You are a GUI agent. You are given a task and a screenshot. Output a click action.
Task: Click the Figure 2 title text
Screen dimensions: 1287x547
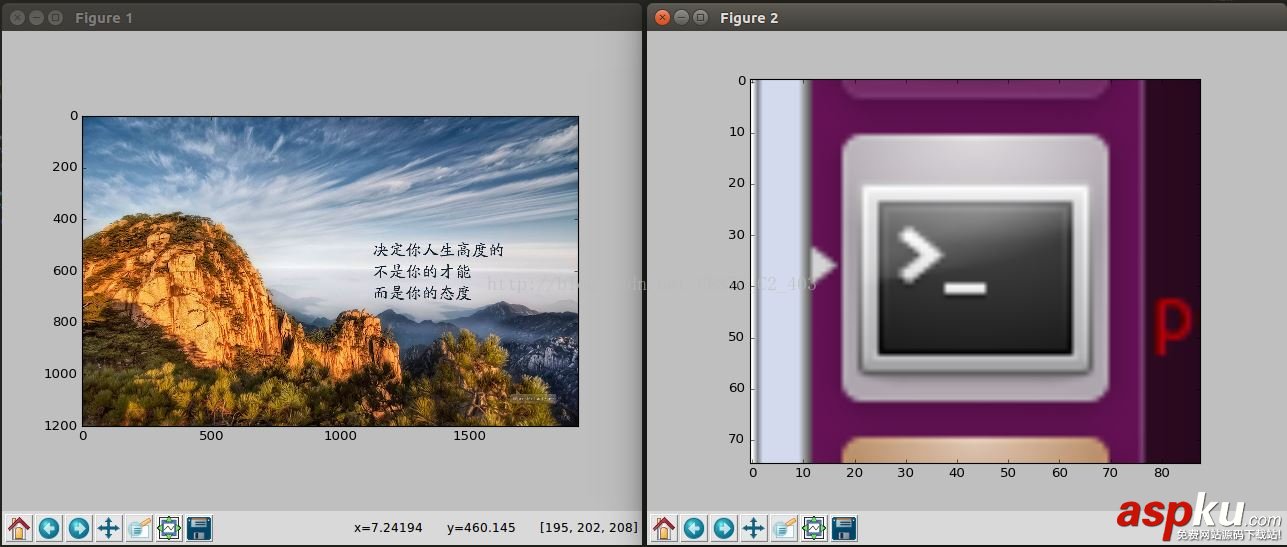pos(749,18)
